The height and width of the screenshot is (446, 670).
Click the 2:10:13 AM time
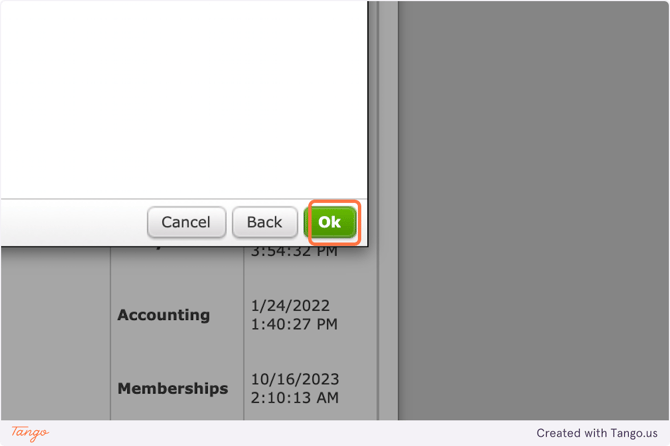click(296, 398)
